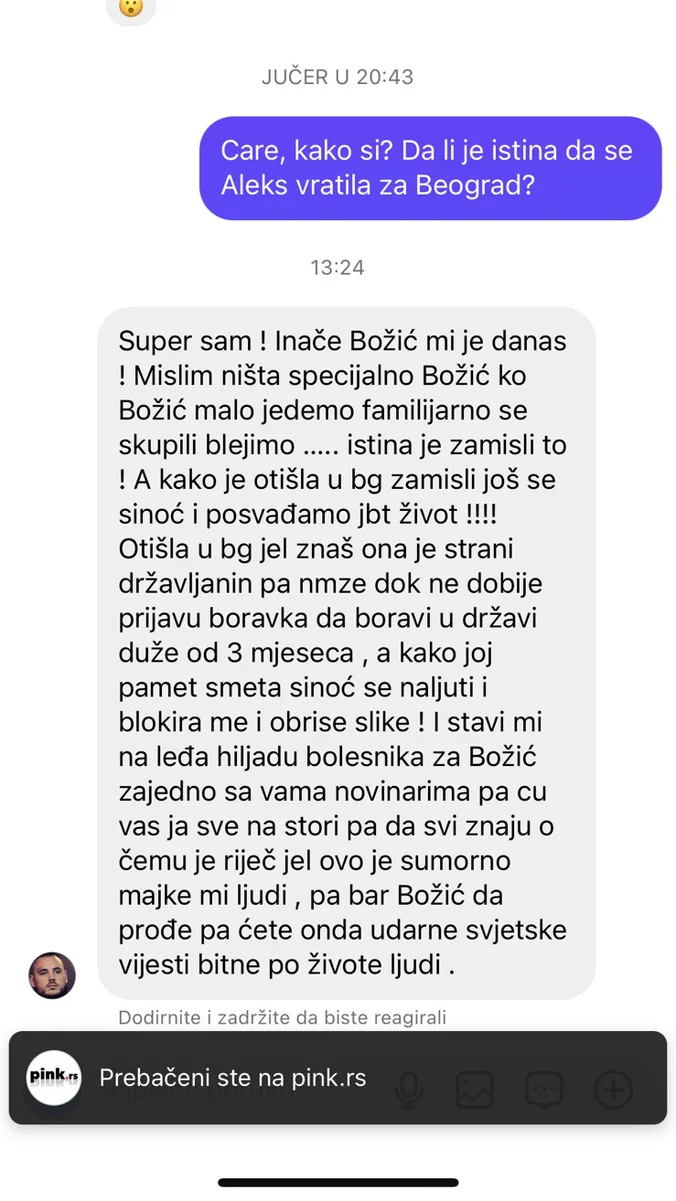Screen dimensions: 676x1201
Task: Tap the pink.rs round logo
Action: (54, 1078)
